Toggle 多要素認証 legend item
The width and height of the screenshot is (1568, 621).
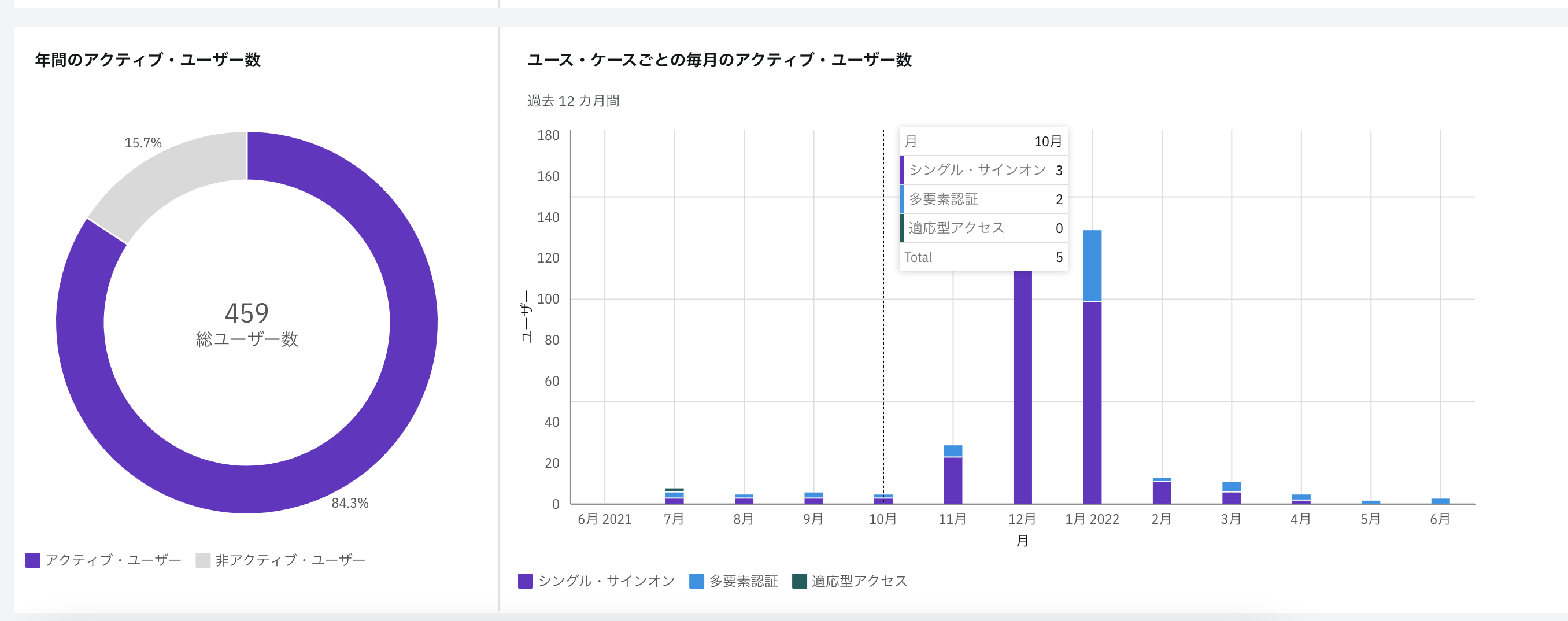click(x=734, y=581)
